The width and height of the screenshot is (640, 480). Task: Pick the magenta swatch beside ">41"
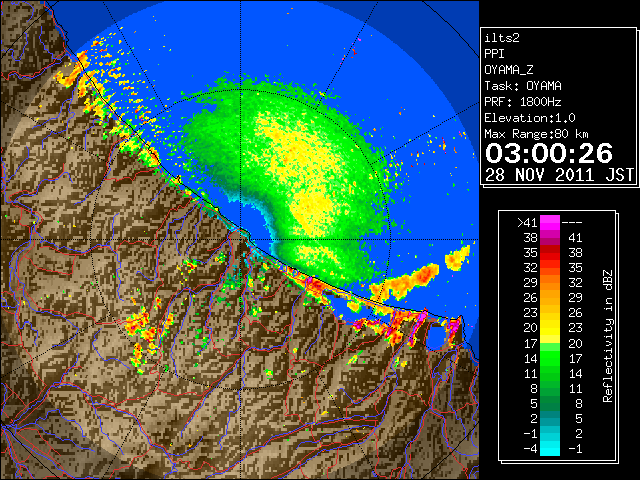coord(550,223)
